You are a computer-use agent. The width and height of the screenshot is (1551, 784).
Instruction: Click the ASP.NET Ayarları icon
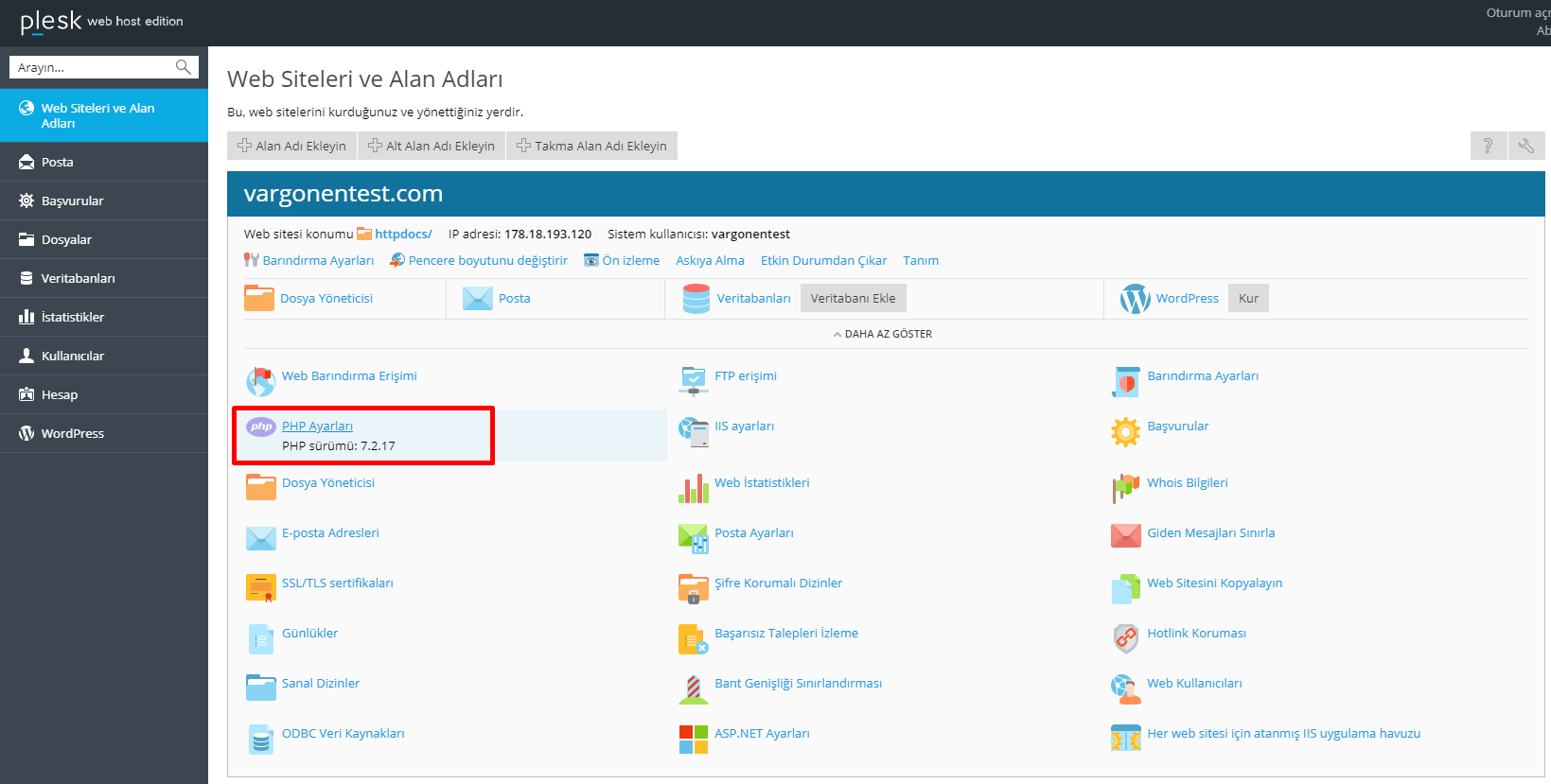point(693,739)
